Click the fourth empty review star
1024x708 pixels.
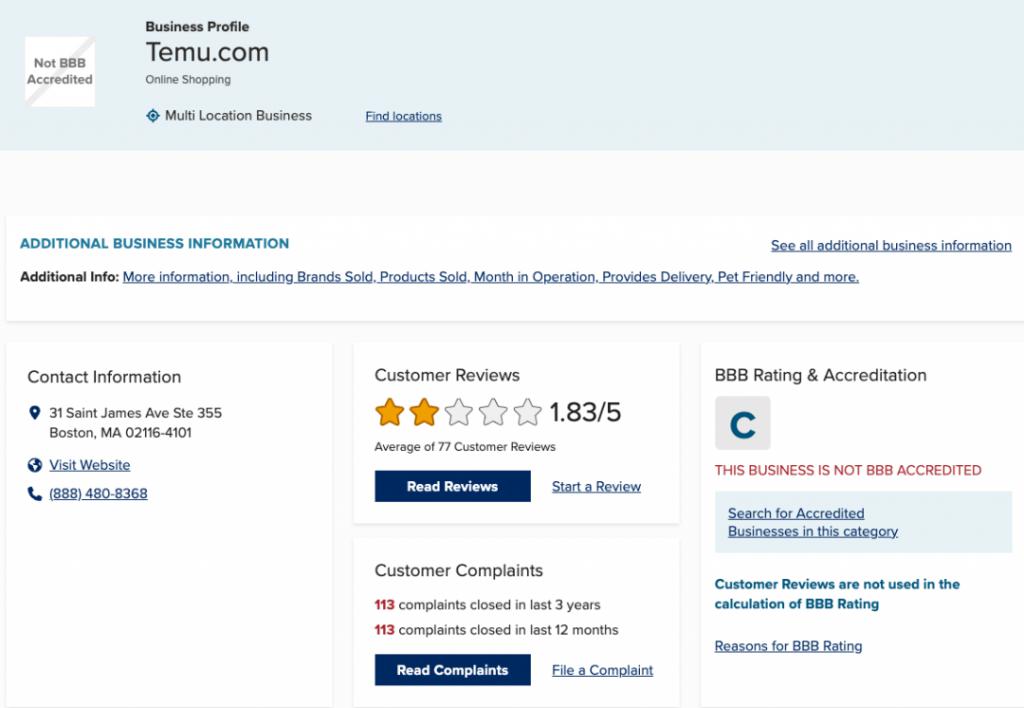[493, 412]
